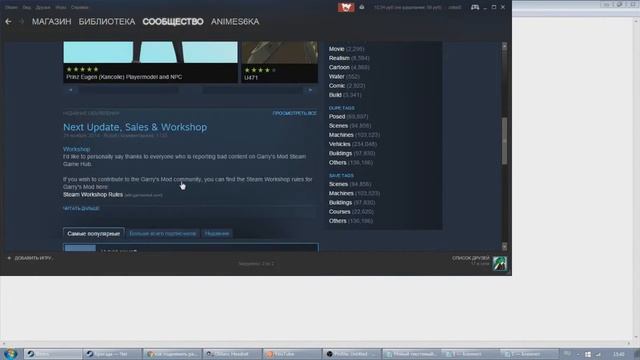Select the Самые популярные tab
Screen dimensions: 640x360
coord(93,233)
